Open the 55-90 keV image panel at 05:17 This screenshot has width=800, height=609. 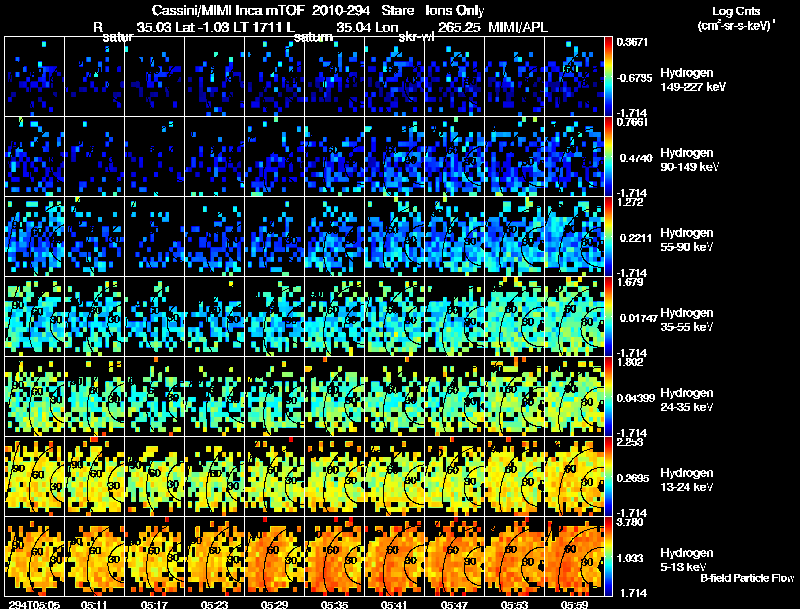[154, 237]
